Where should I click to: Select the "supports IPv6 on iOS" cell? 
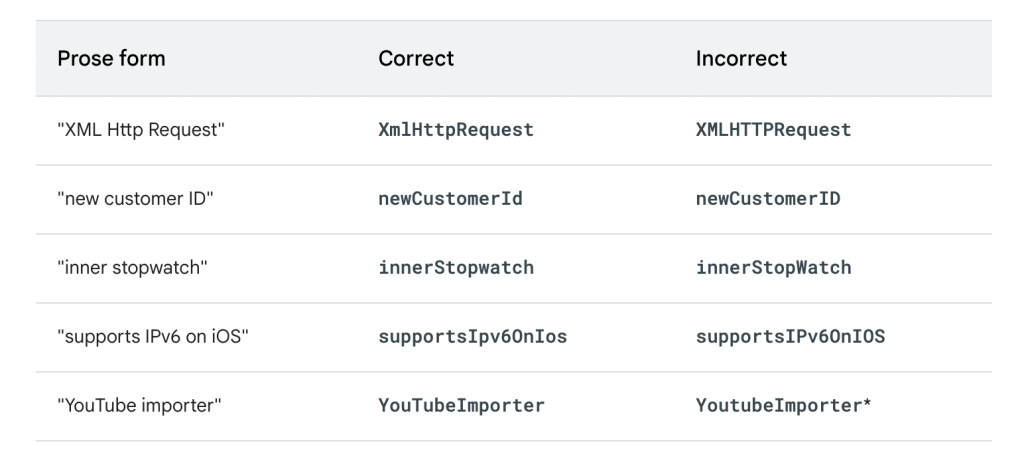pyautogui.click(x=152, y=337)
